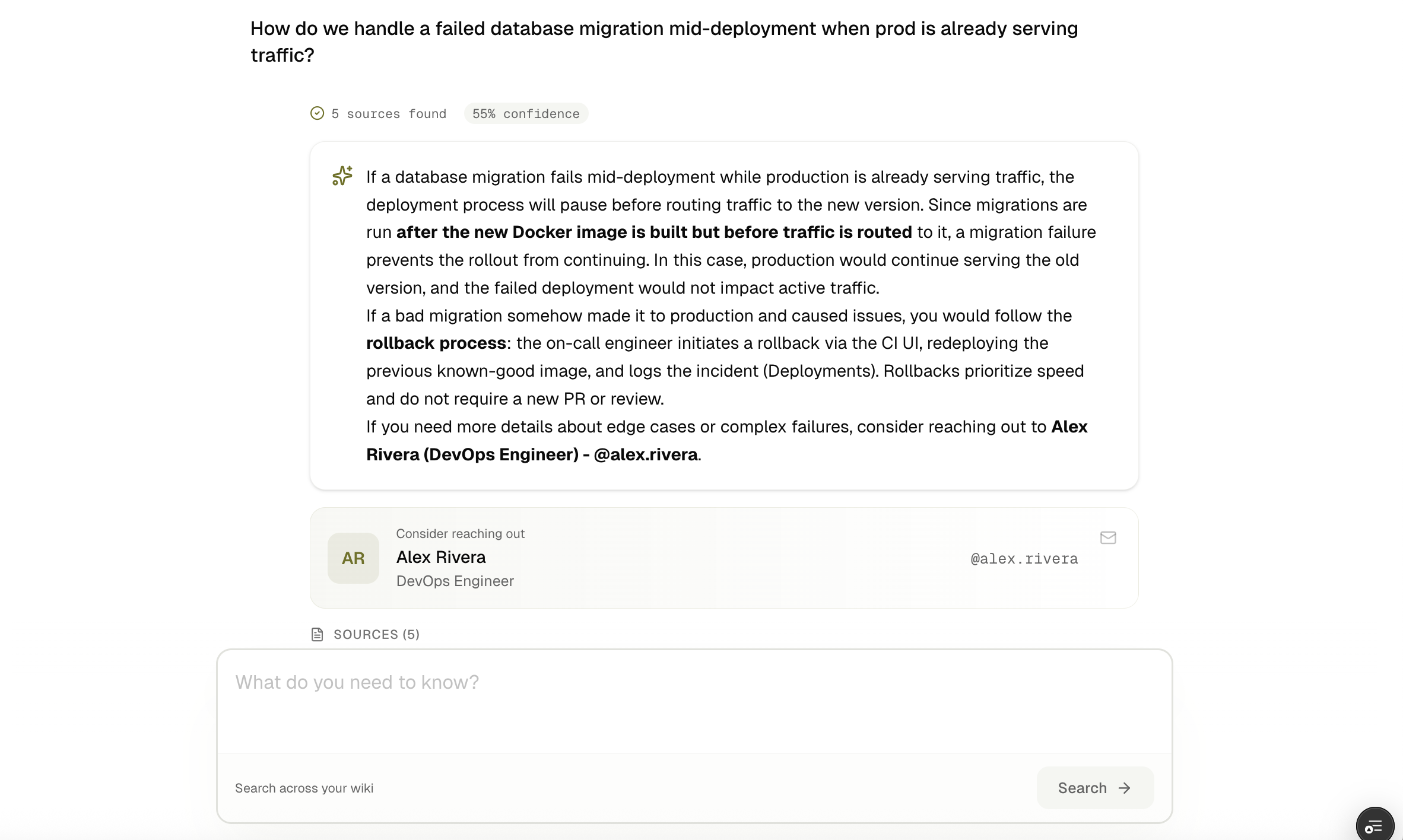Click the document icon beside SOURCES (5)
1403x840 pixels.
318,634
